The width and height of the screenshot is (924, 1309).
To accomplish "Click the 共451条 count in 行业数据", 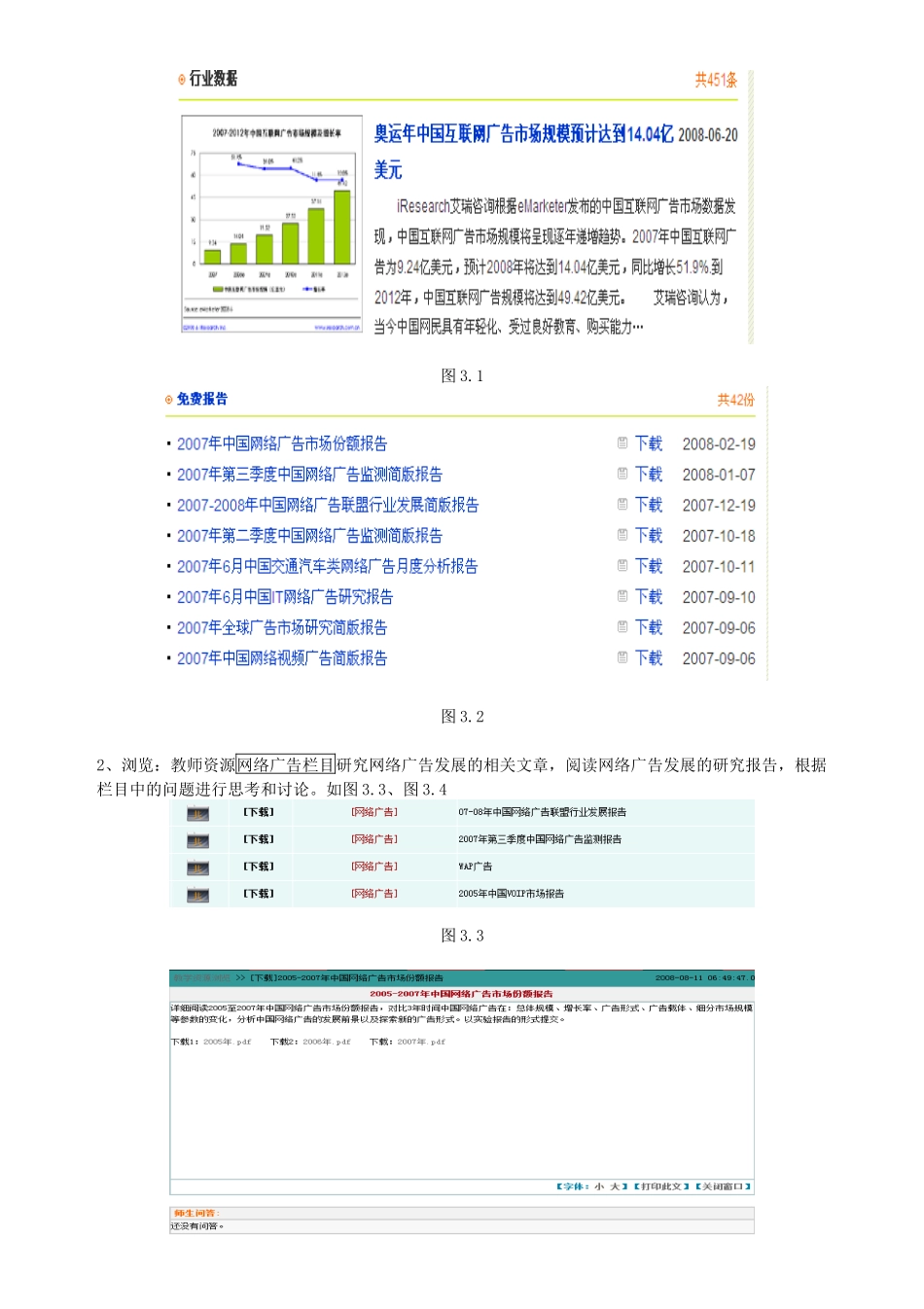I will tap(716, 80).
